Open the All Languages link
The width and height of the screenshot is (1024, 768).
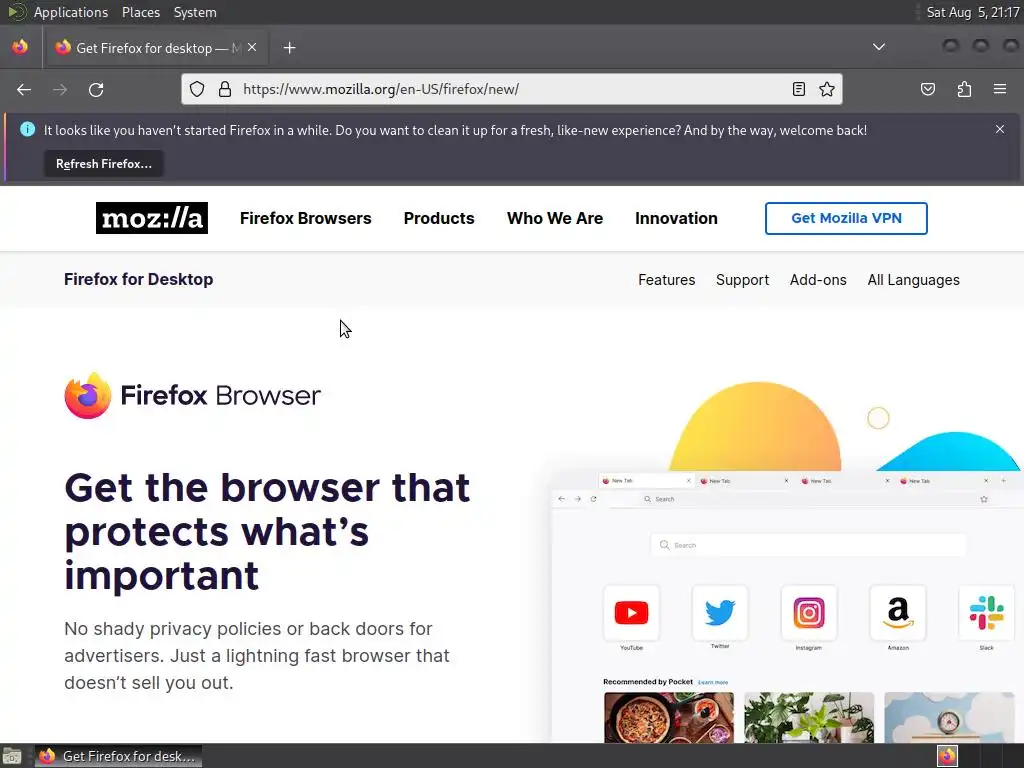click(x=914, y=280)
